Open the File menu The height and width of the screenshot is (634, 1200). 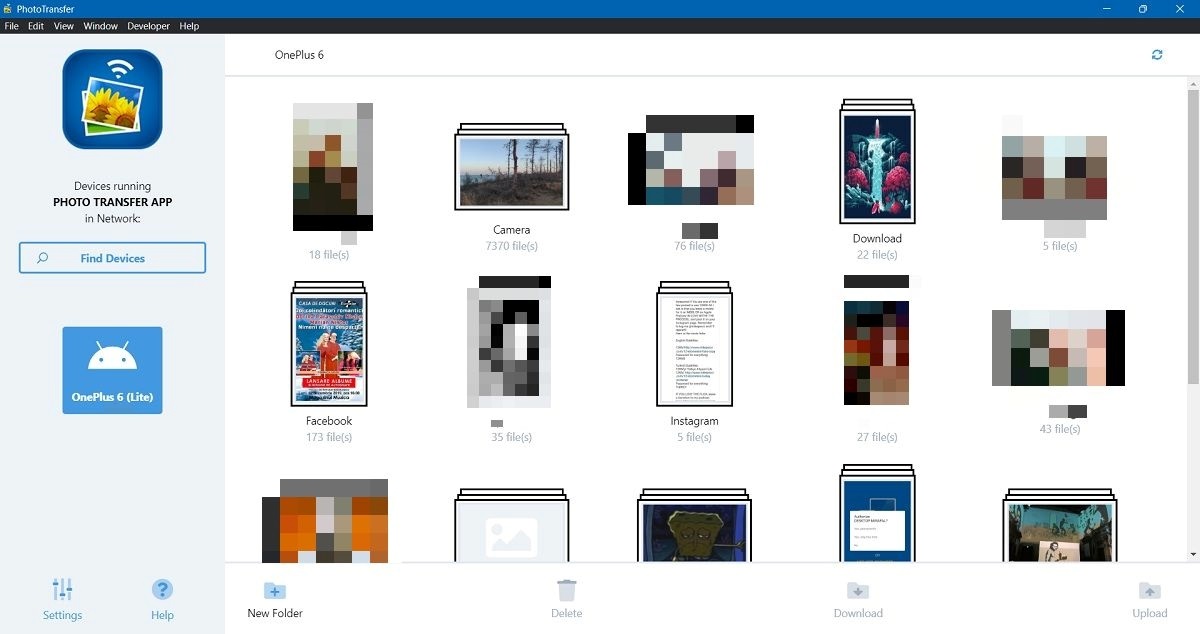coord(11,26)
